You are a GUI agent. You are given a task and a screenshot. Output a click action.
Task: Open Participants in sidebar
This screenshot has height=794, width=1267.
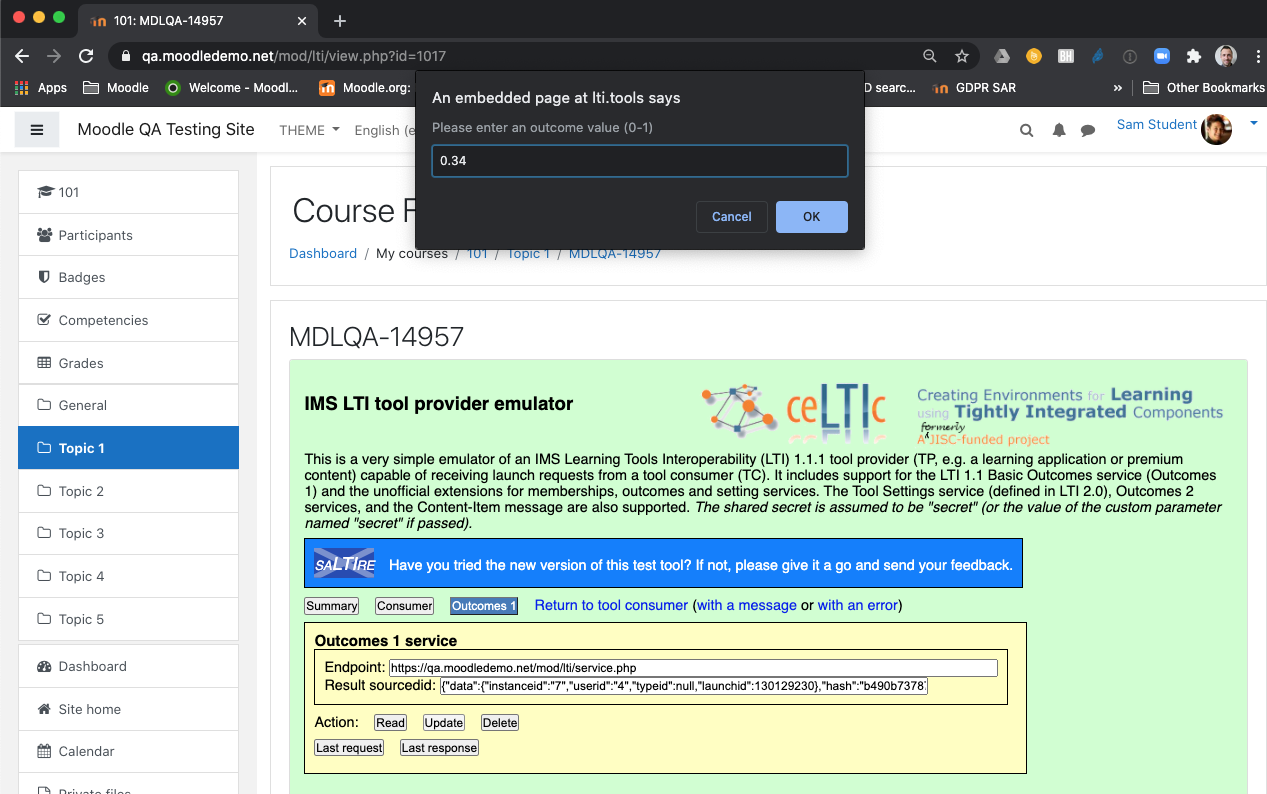[x=128, y=235]
